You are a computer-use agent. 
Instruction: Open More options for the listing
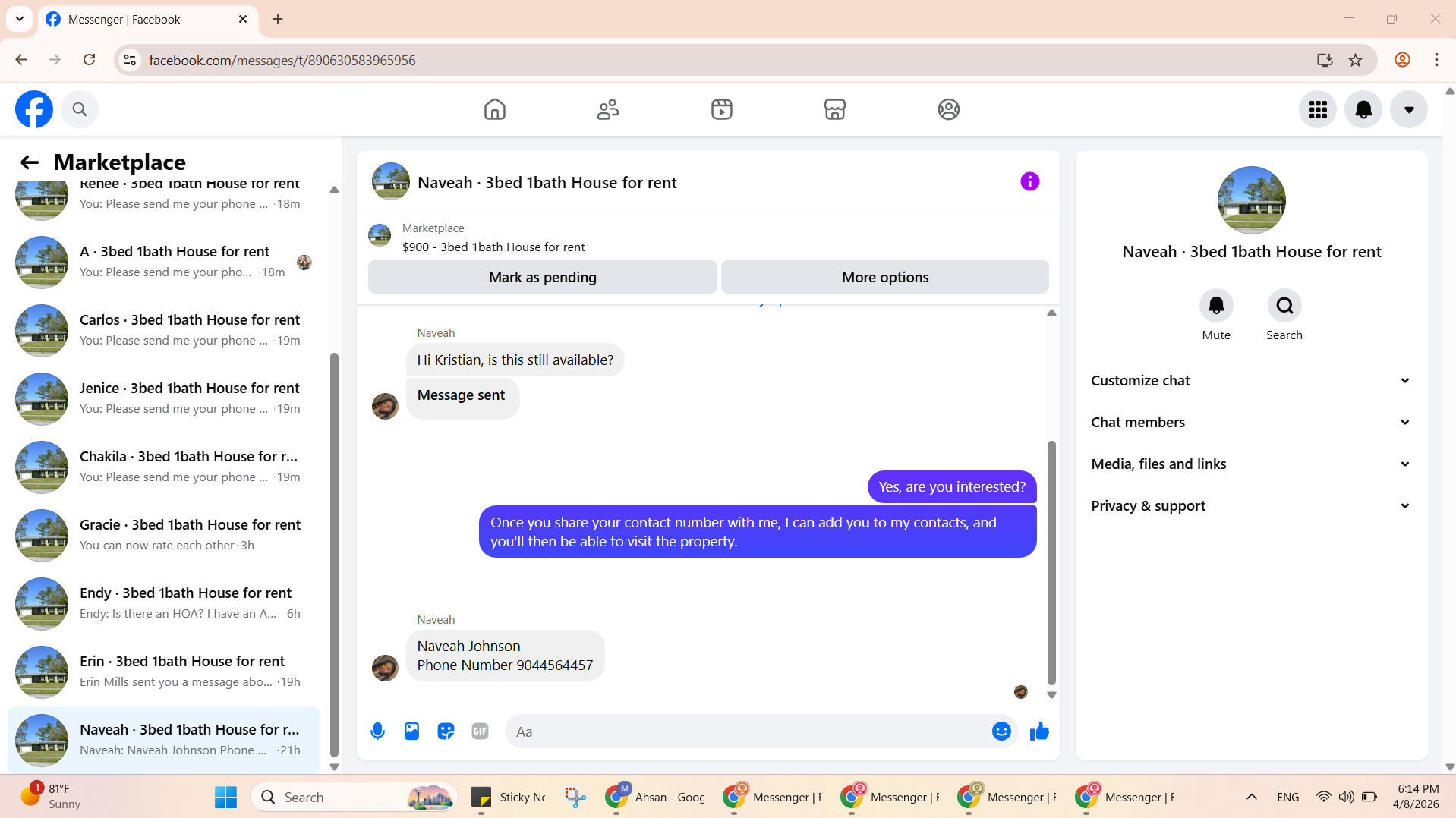point(885,277)
